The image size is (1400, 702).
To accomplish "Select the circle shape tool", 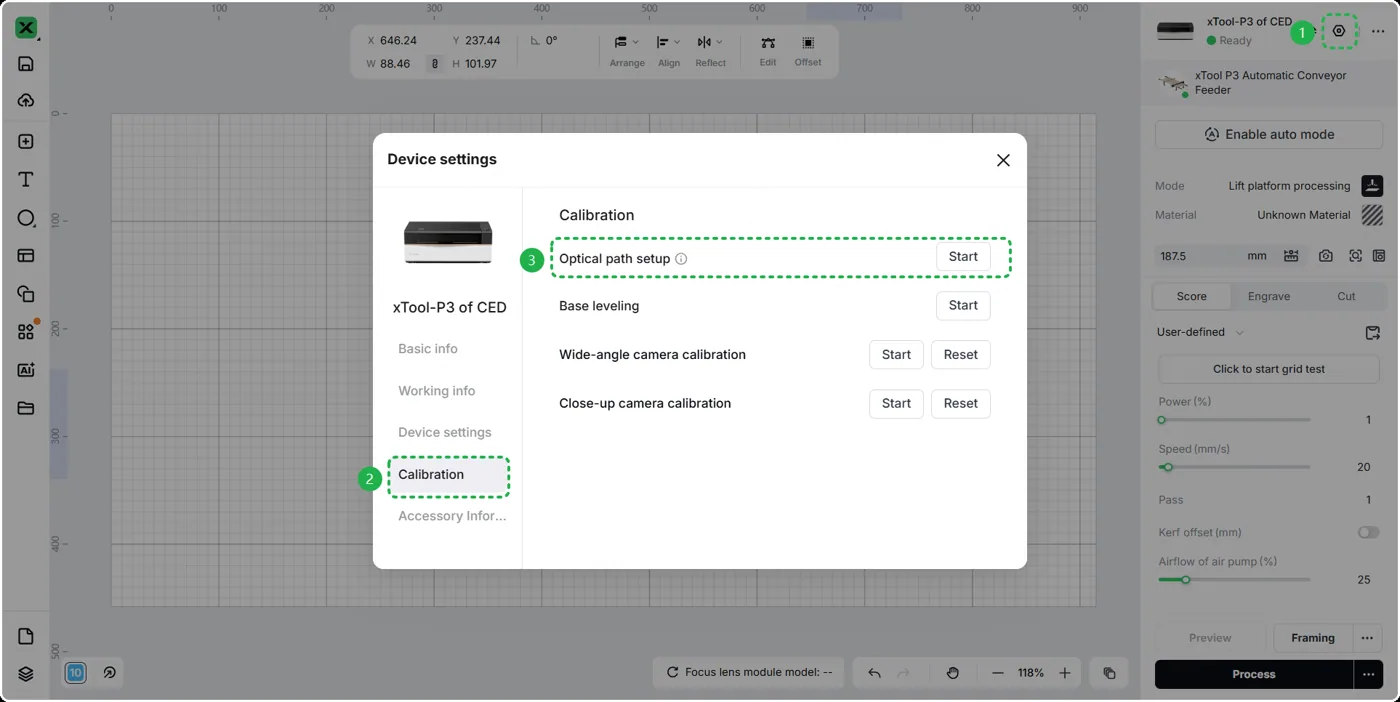I will (26, 218).
